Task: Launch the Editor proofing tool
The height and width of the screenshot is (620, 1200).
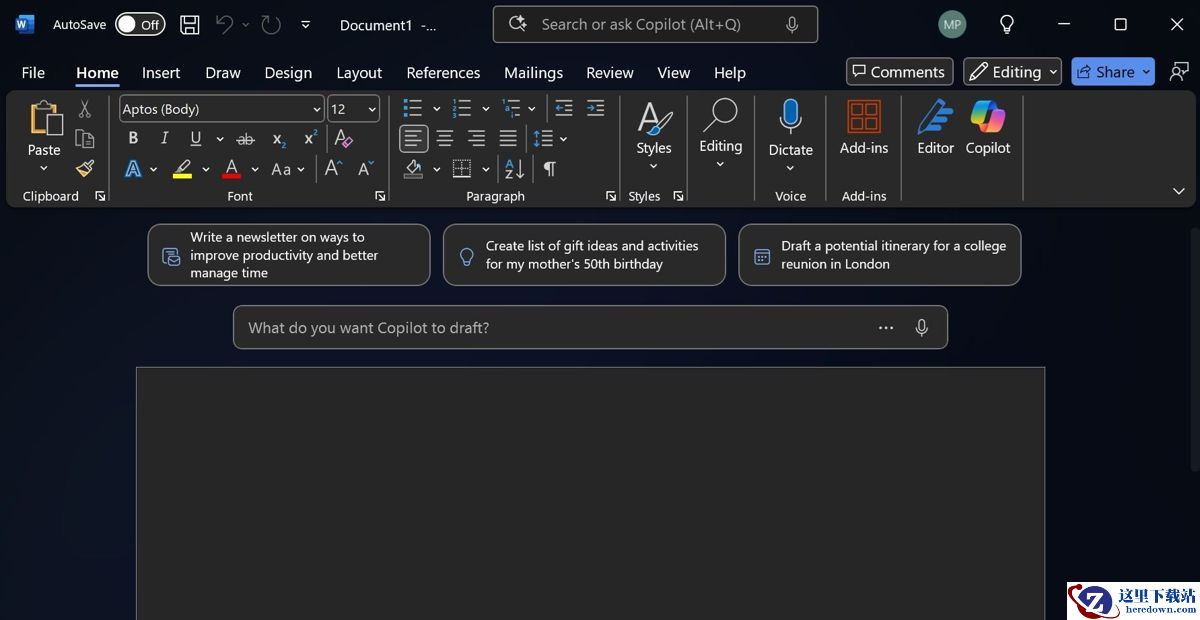Action: pyautogui.click(x=935, y=128)
